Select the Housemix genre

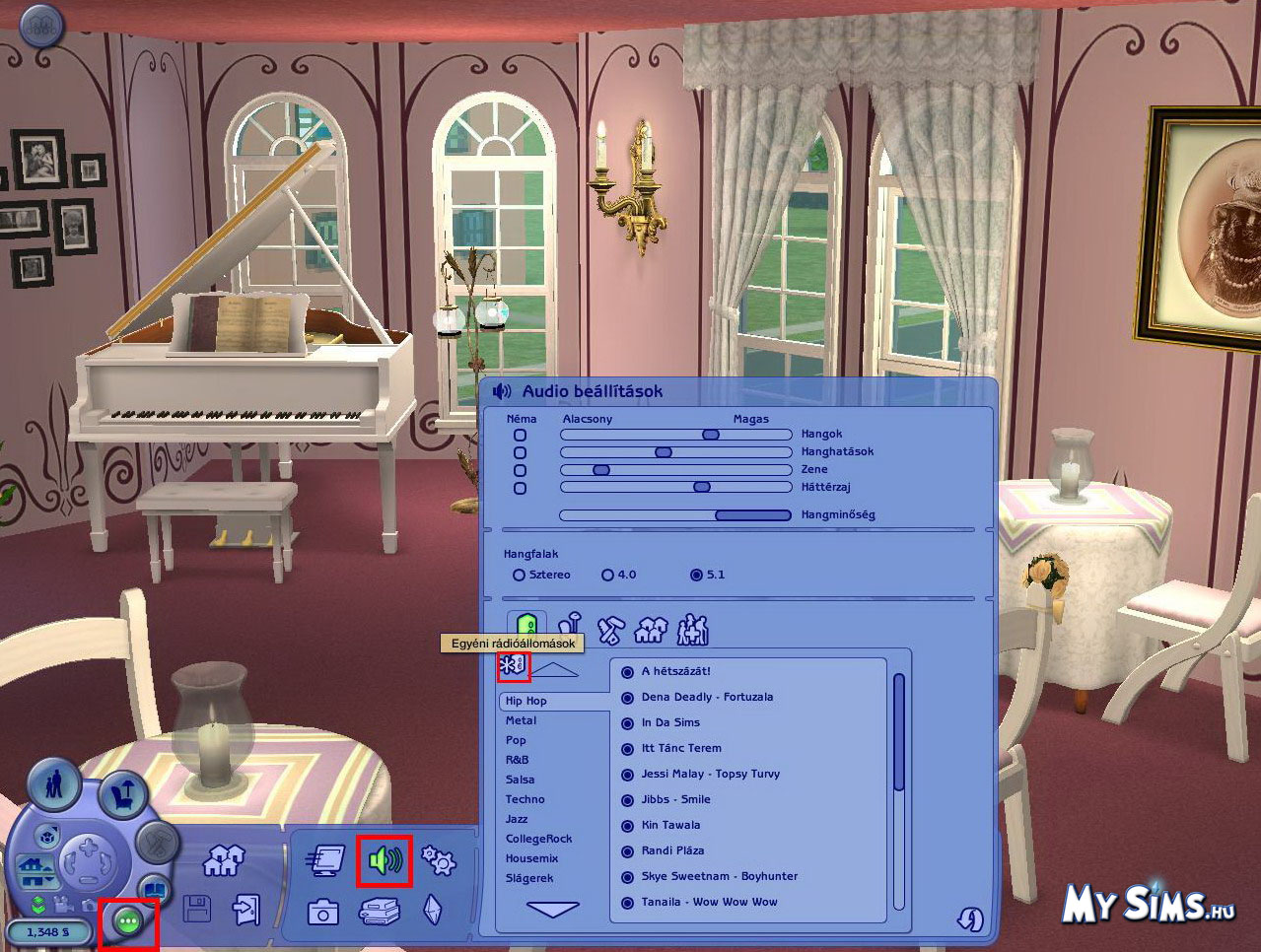531,858
